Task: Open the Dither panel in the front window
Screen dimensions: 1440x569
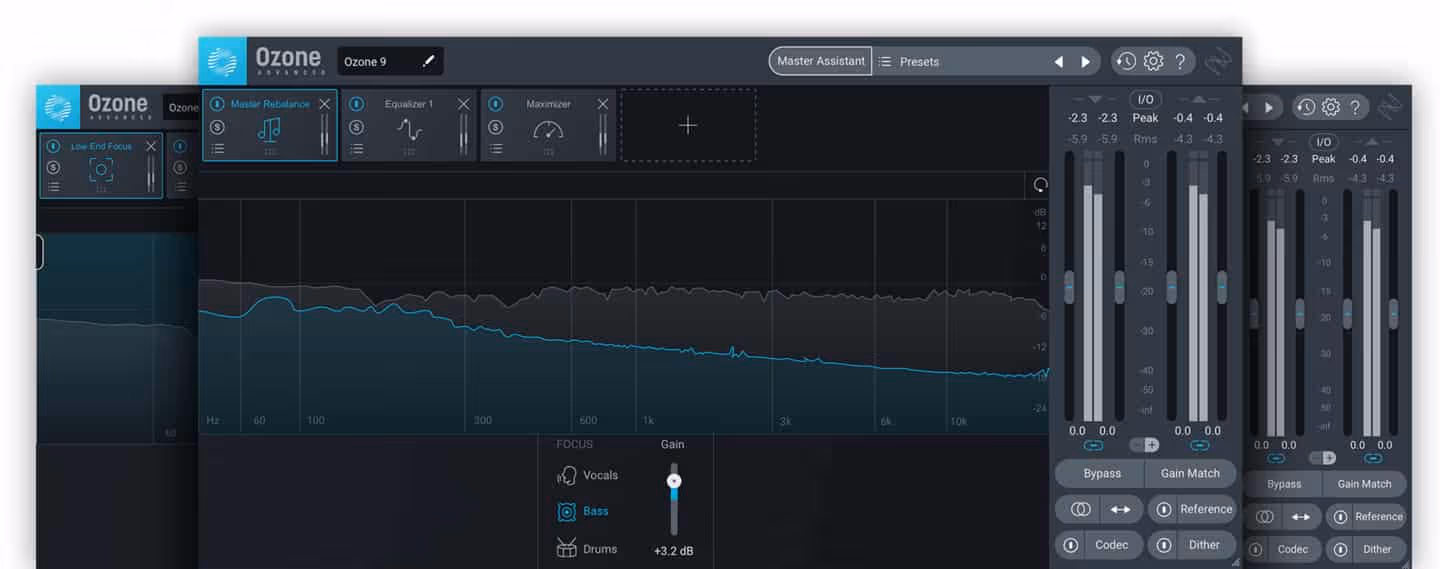Action: click(x=1204, y=545)
